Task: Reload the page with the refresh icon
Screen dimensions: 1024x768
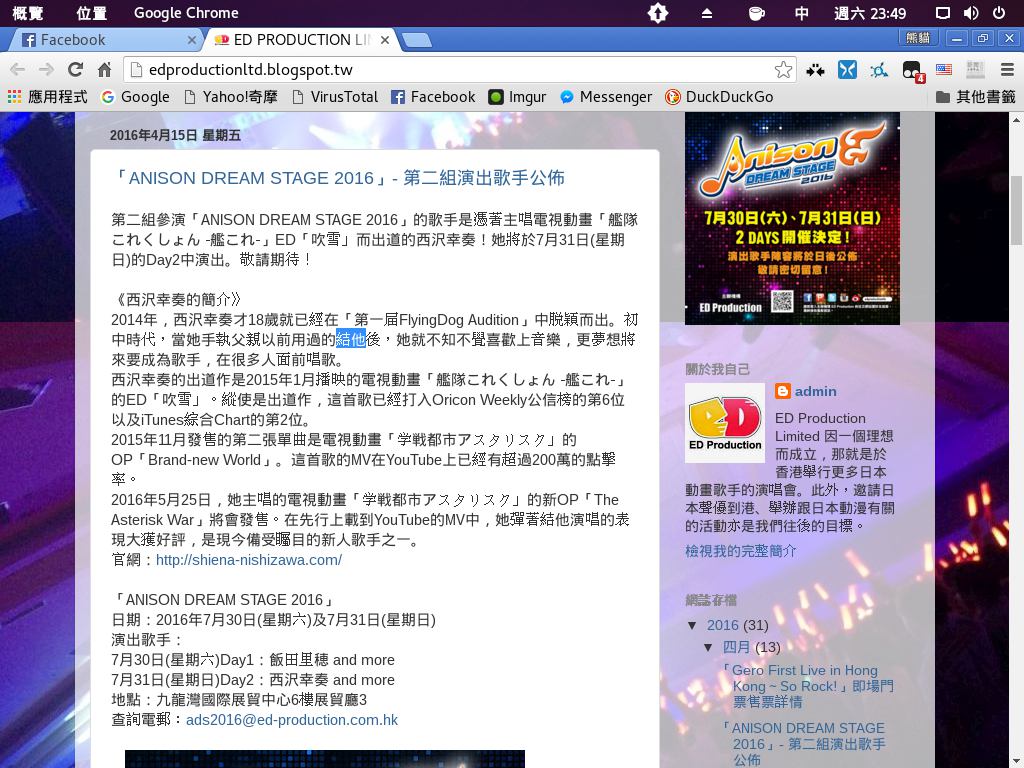Action: 75,69
